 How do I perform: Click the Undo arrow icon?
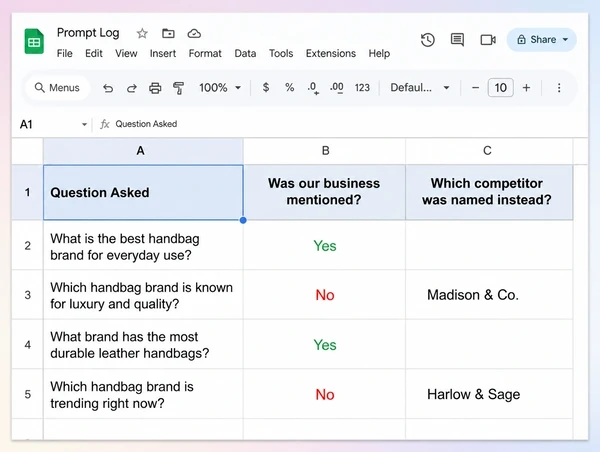click(108, 88)
